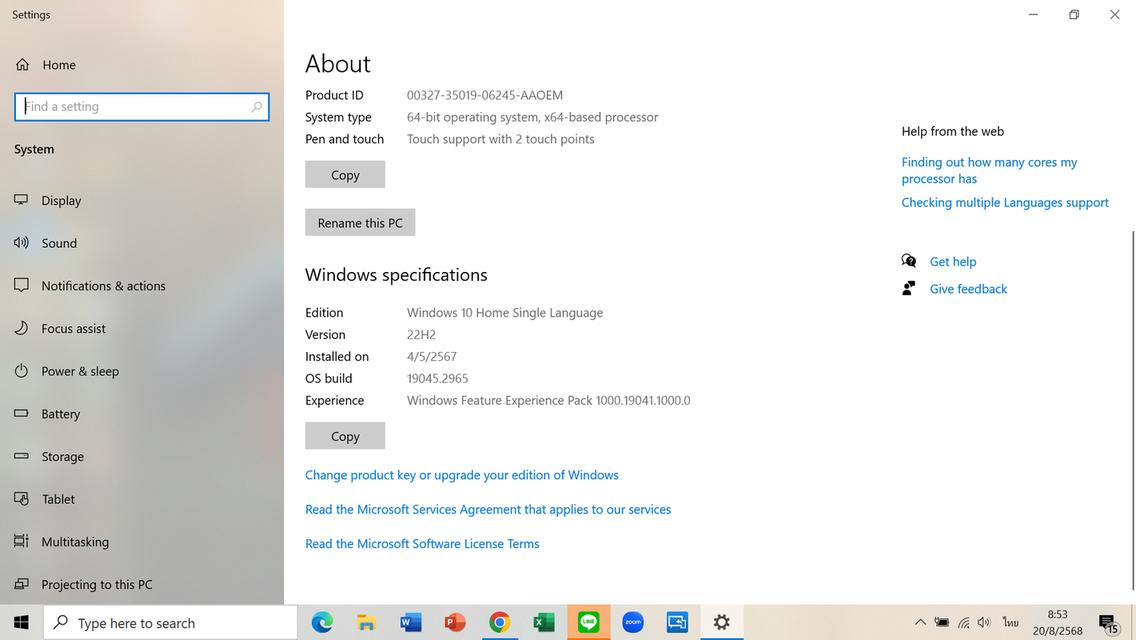
Task: Open Checking multiple Languages support link
Action: 1005,202
